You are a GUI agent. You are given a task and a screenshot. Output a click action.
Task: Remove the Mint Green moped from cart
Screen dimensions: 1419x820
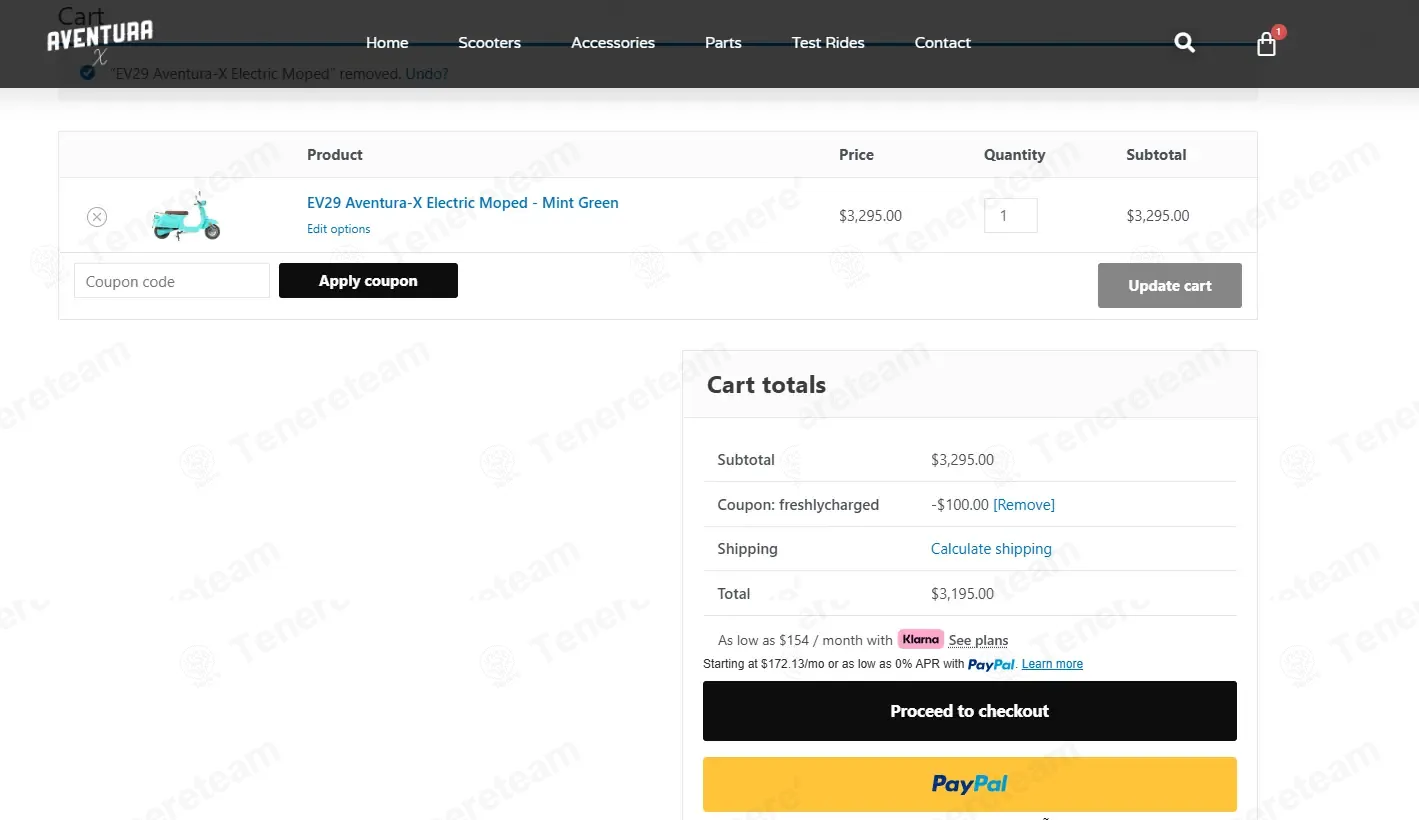[96, 216]
